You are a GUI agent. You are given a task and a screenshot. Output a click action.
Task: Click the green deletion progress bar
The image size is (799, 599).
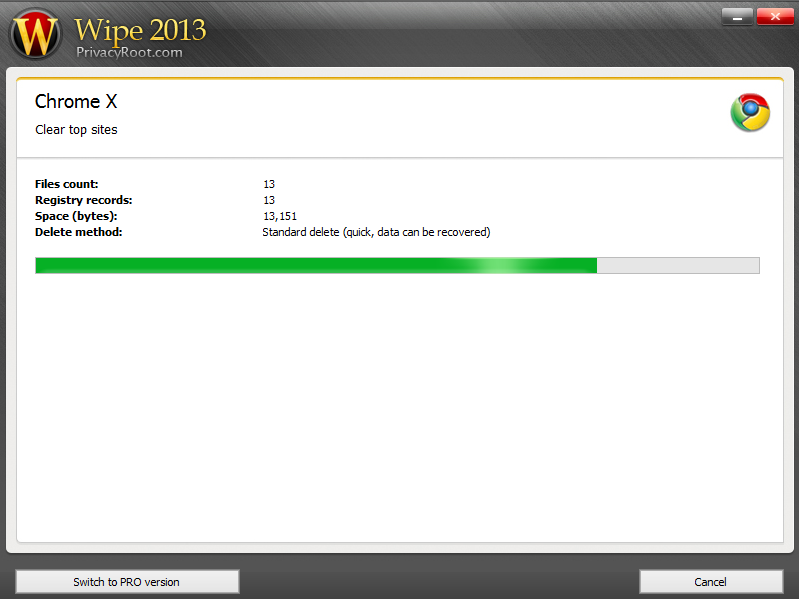coord(397,265)
